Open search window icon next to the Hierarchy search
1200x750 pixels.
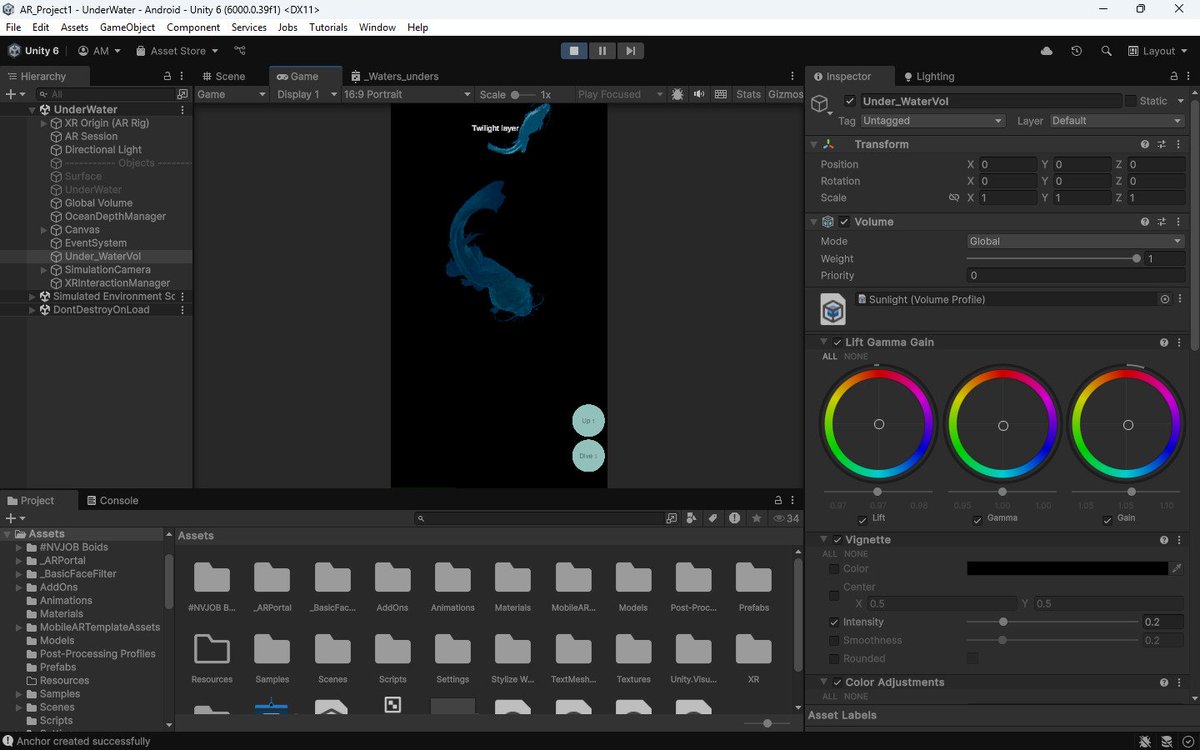182,94
